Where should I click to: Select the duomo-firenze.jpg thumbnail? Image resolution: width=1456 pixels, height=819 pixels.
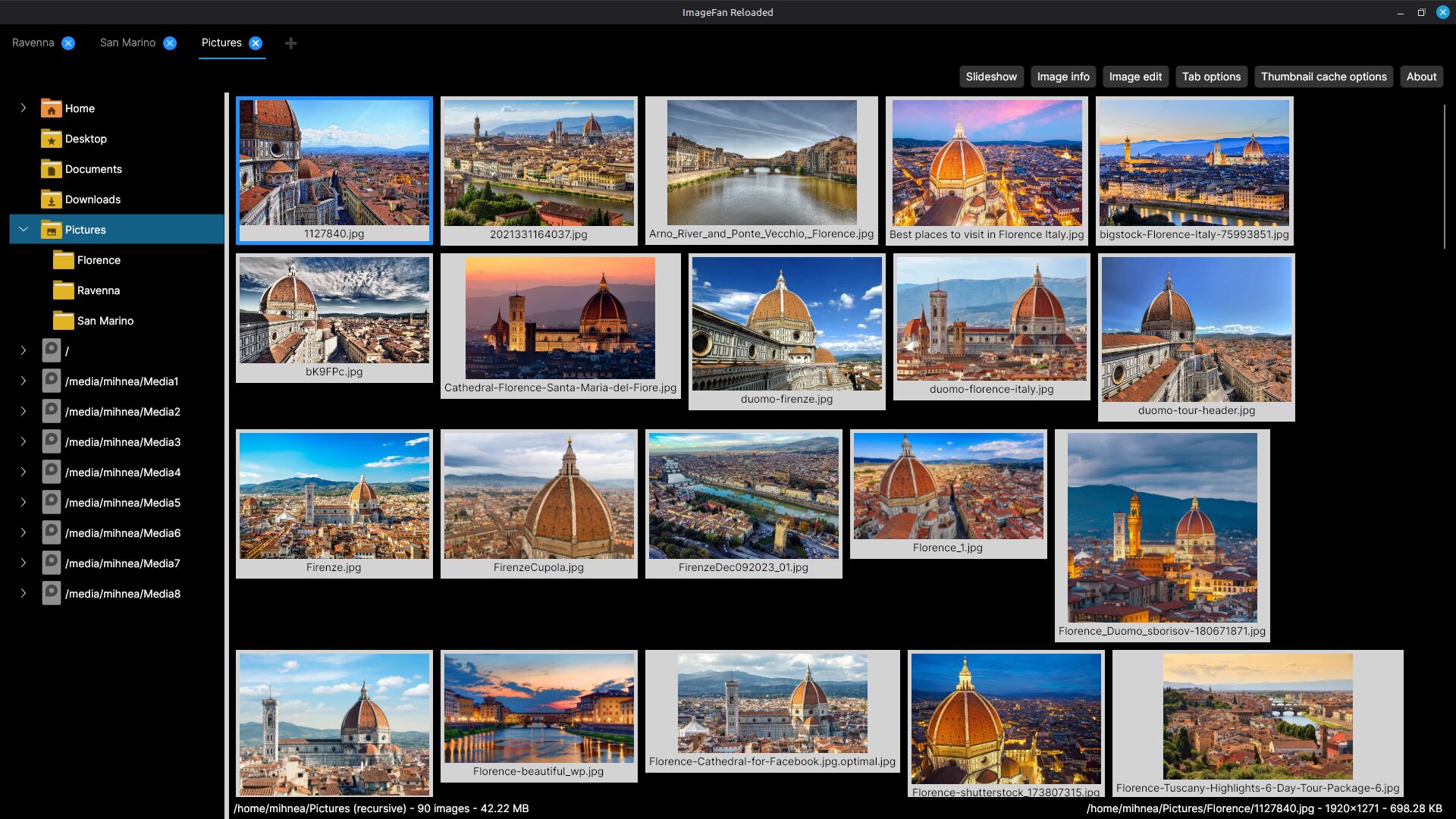[x=786, y=325]
